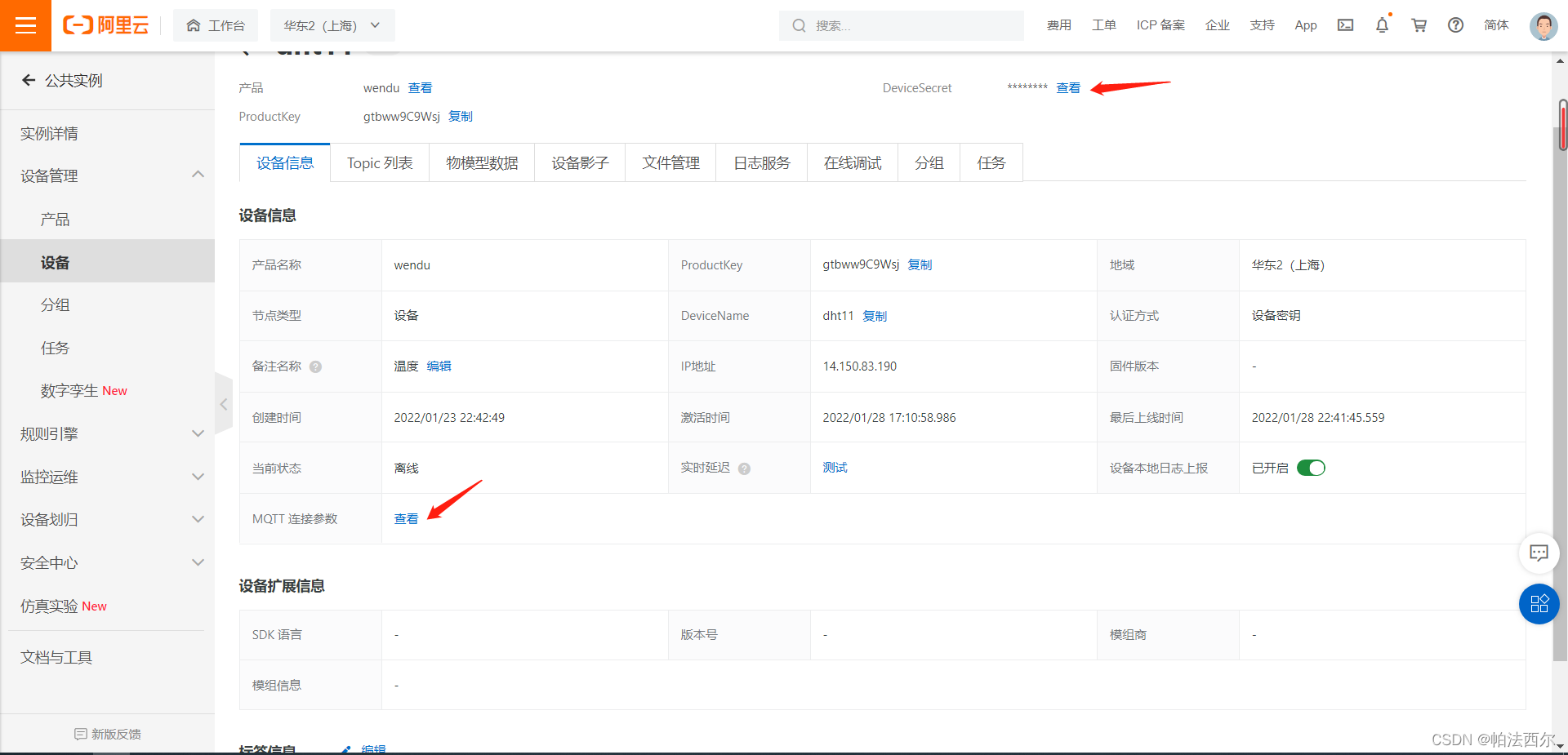Viewport: 1568px width, 755px height.
Task: Click the back arrow beside 公共实例
Action: pos(29,80)
